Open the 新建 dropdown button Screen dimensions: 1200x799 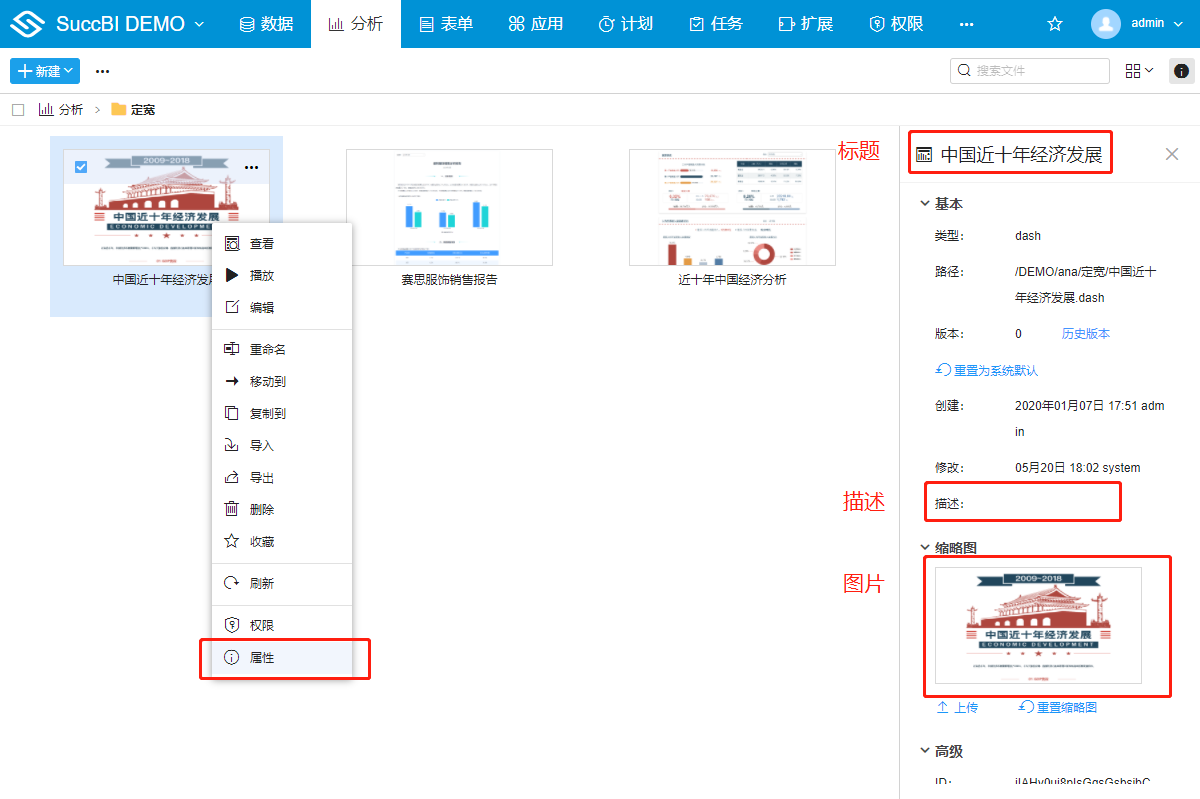click(x=45, y=71)
